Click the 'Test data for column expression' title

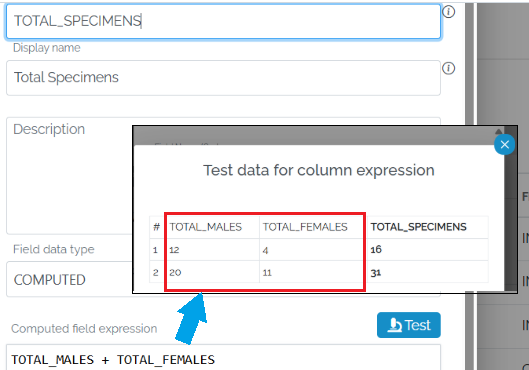coord(318,170)
